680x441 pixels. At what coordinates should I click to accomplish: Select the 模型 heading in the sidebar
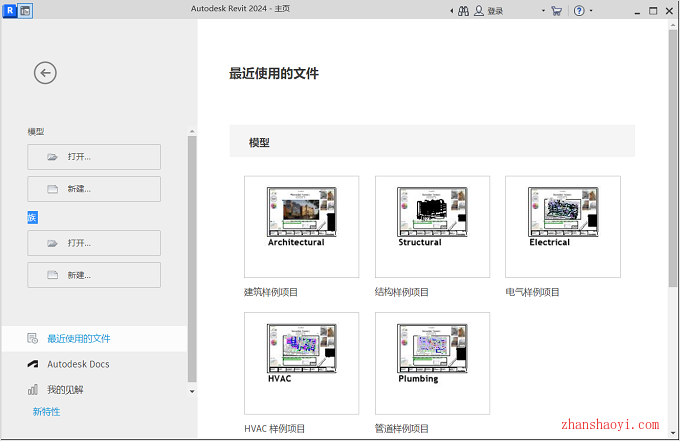click(x=36, y=131)
